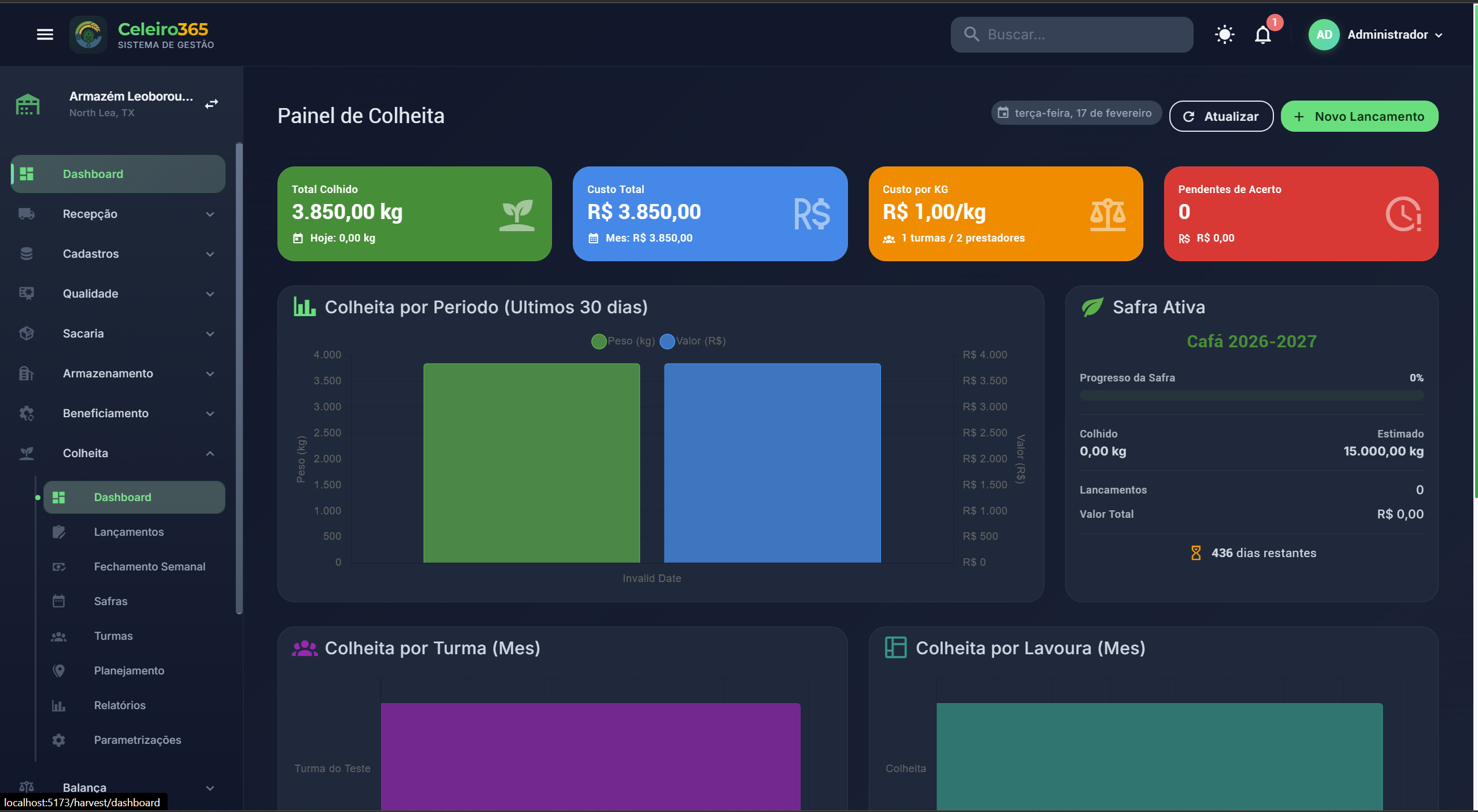Toggle the Valor (R$) legend series
This screenshot has height=812, width=1478.
(692, 341)
